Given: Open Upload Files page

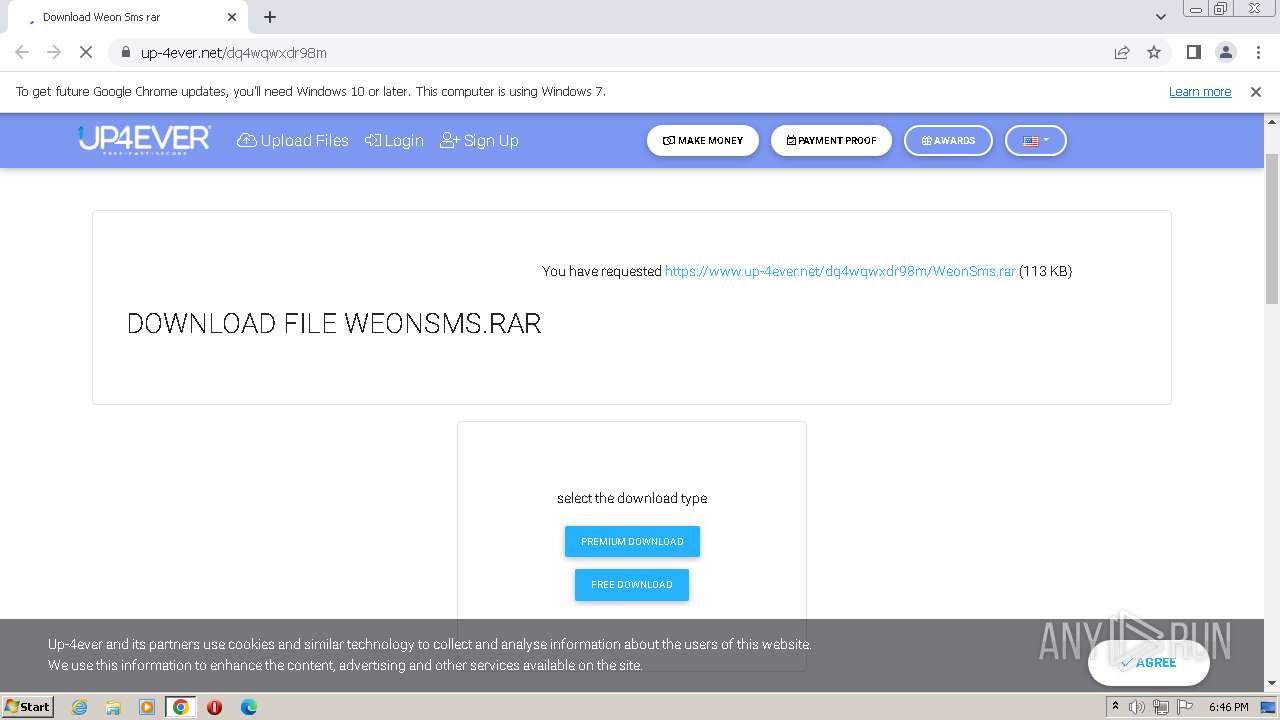Looking at the screenshot, I should click(293, 140).
